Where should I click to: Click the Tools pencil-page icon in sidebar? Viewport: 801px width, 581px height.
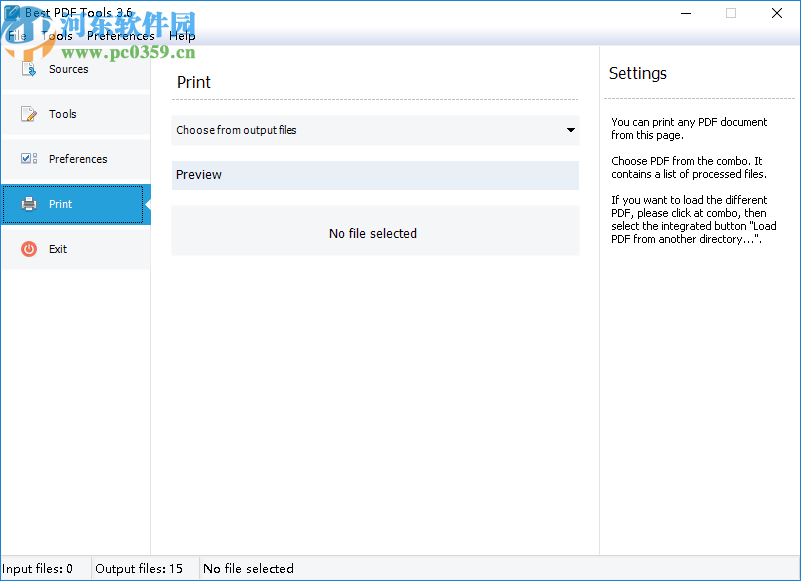click(29, 114)
